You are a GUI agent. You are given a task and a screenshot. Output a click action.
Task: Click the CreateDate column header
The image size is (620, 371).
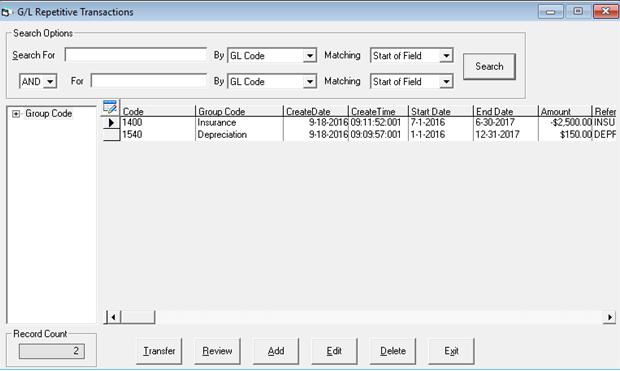click(x=316, y=112)
